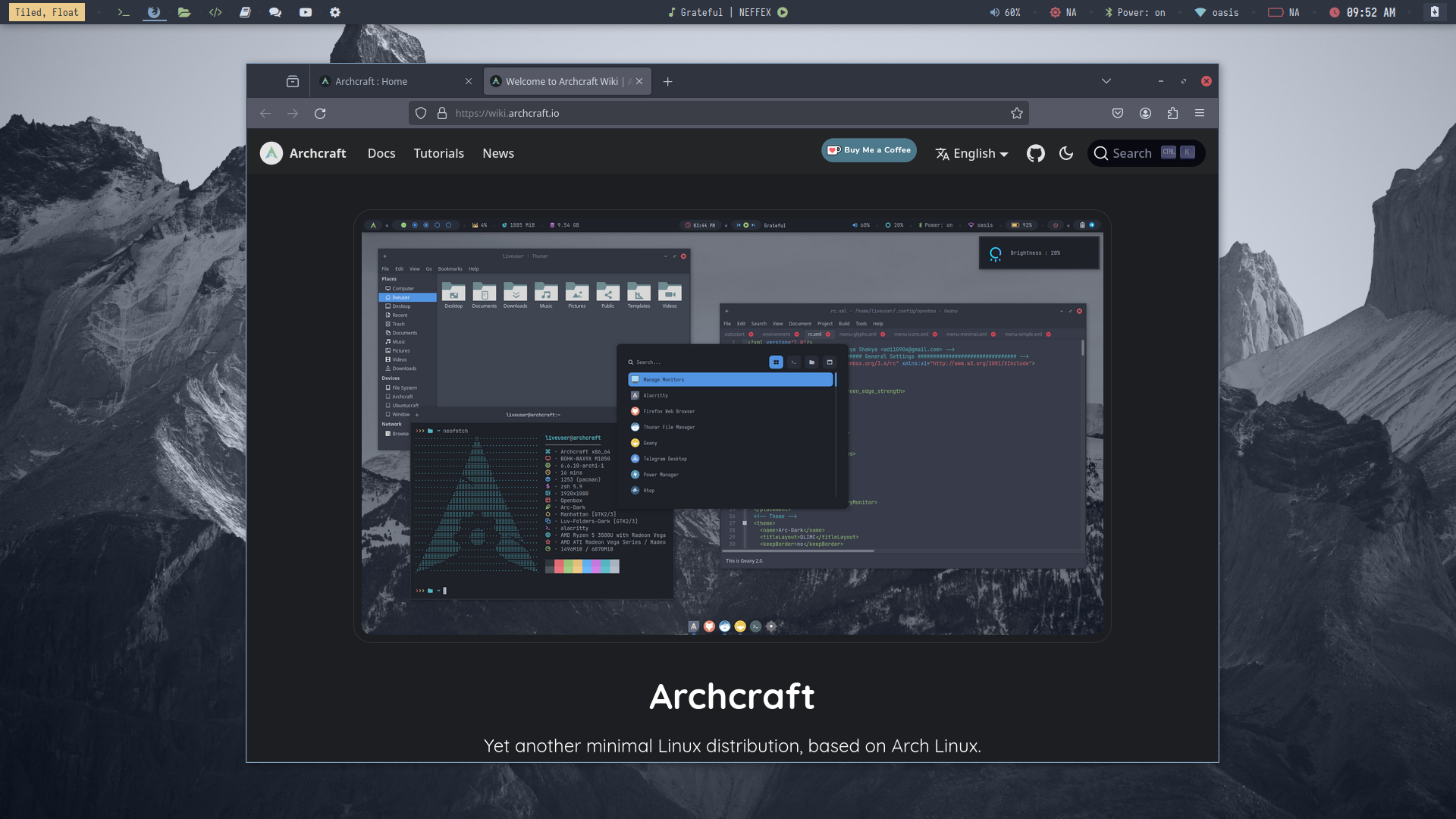Open the Docs menu item
1456x819 pixels.
pyautogui.click(x=381, y=153)
